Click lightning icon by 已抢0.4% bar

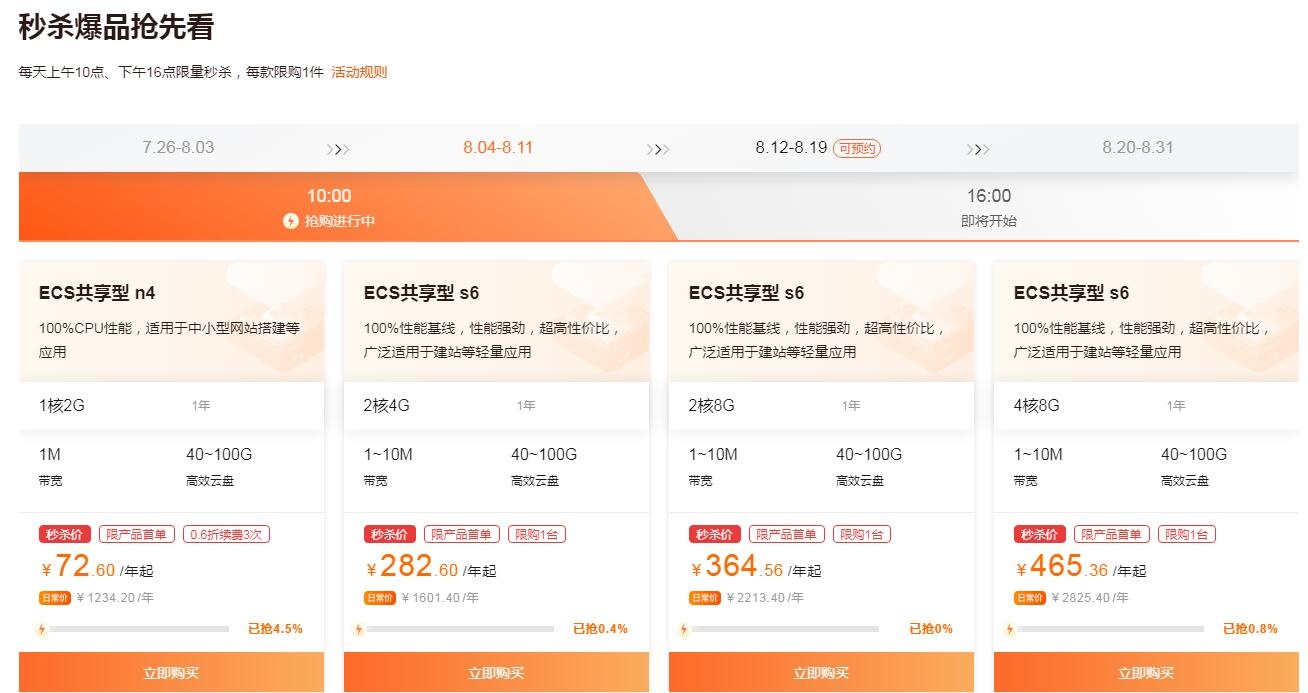click(x=359, y=630)
